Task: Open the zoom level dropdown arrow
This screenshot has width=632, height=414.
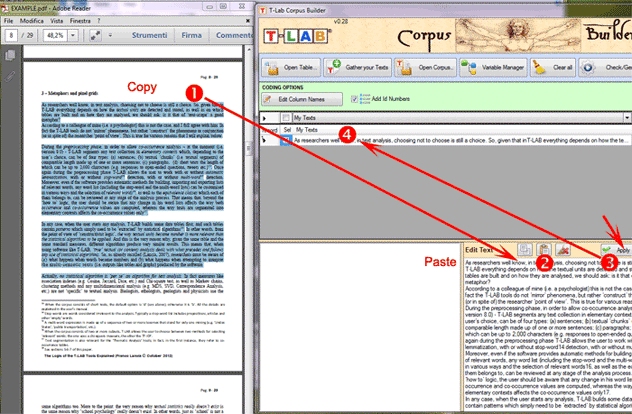Action: click(x=73, y=35)
